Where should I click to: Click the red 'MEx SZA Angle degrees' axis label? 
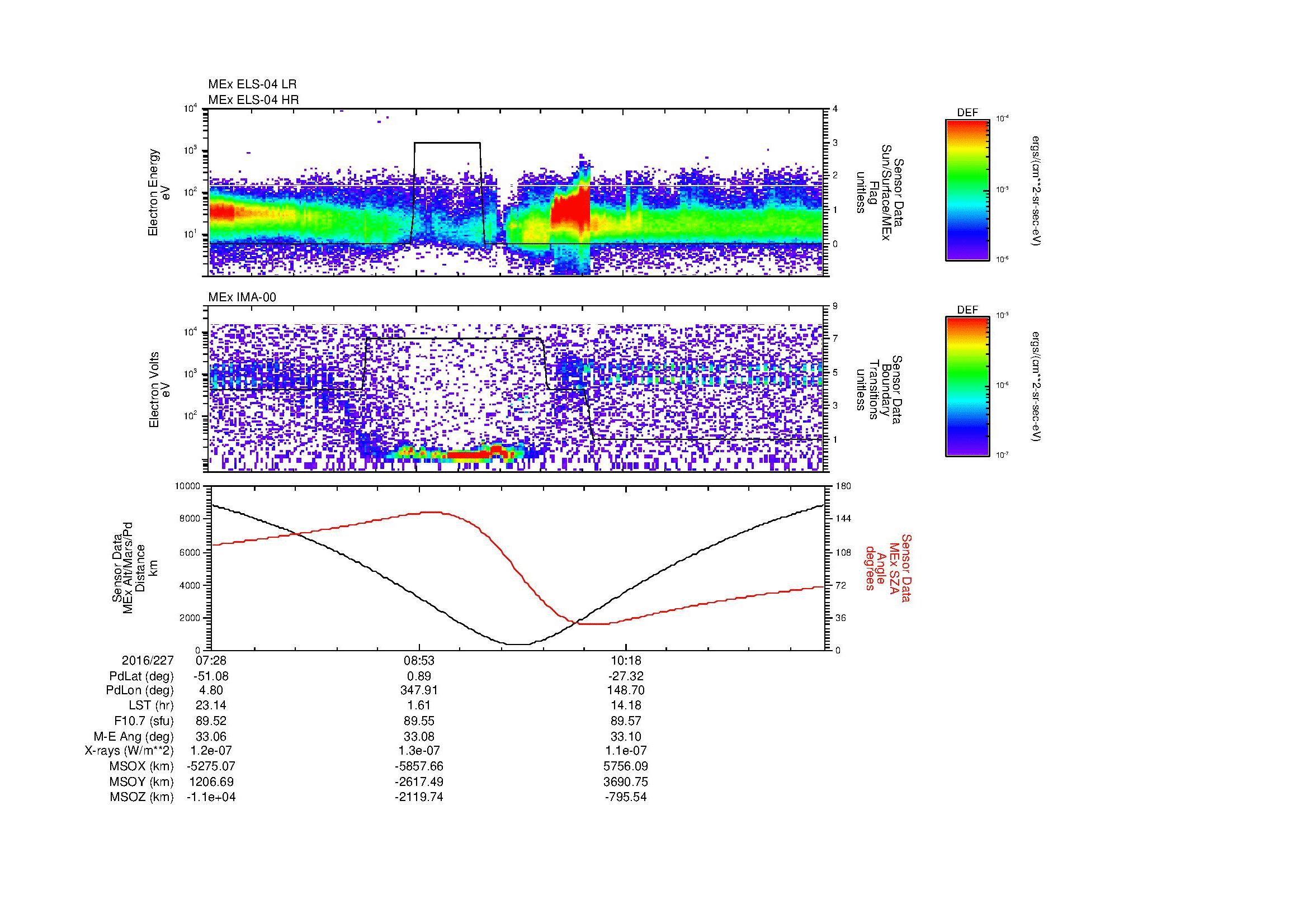[x=888, y=567]
